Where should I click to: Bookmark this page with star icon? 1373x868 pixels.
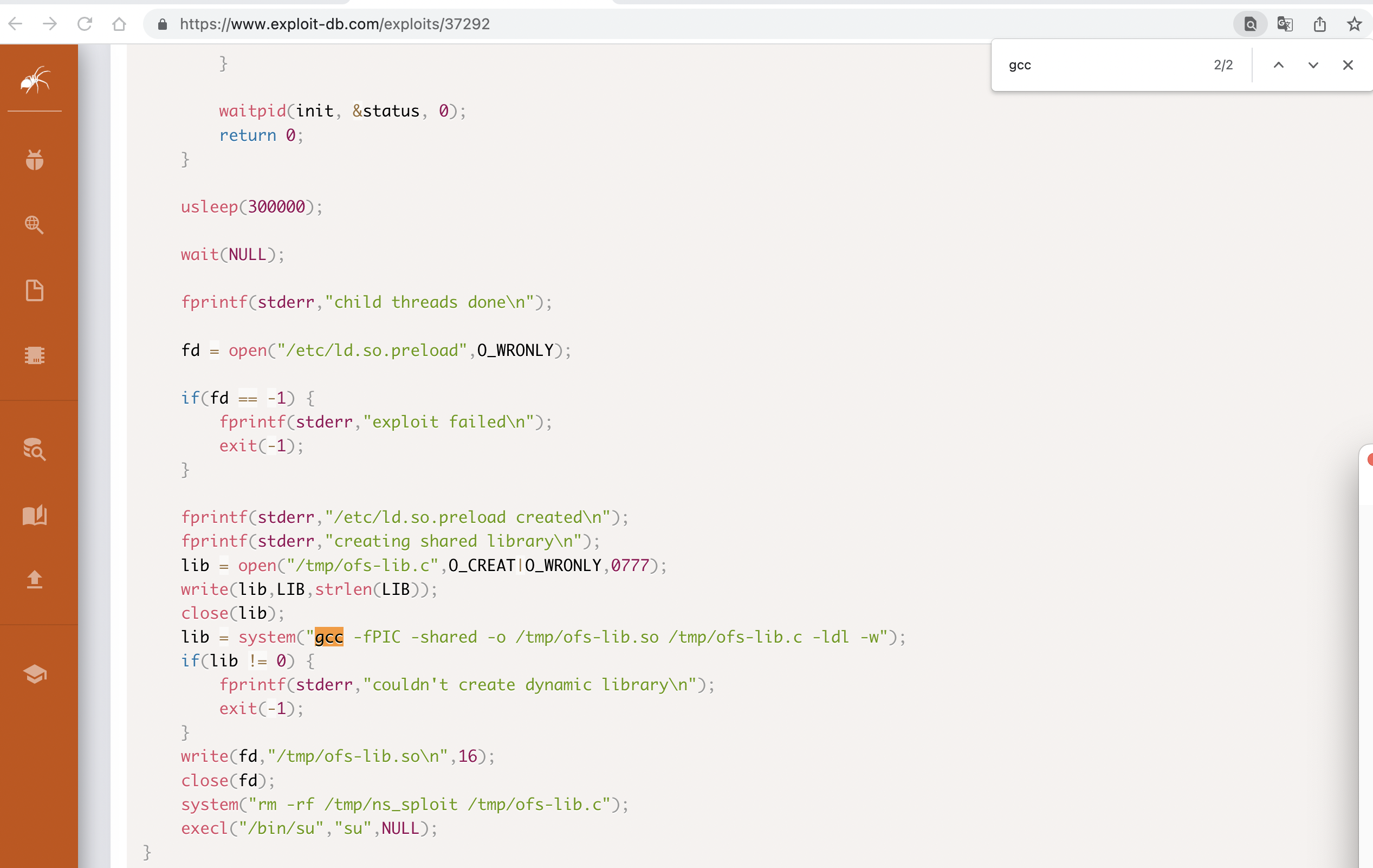(x=1354, y=24)
